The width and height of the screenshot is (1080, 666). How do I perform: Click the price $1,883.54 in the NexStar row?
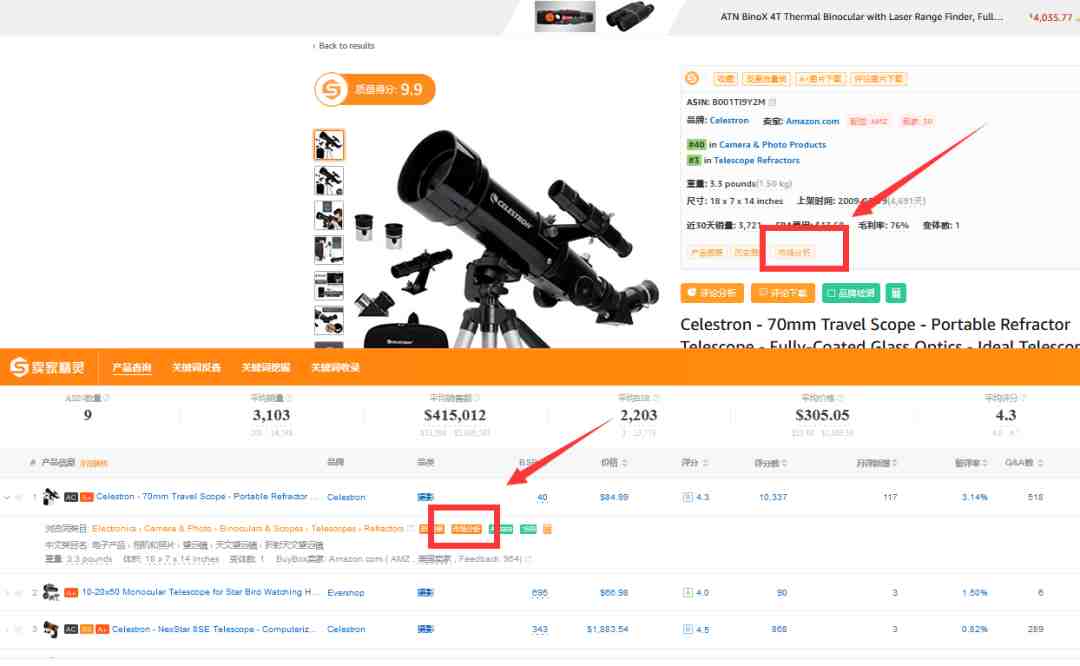point(608,629)
